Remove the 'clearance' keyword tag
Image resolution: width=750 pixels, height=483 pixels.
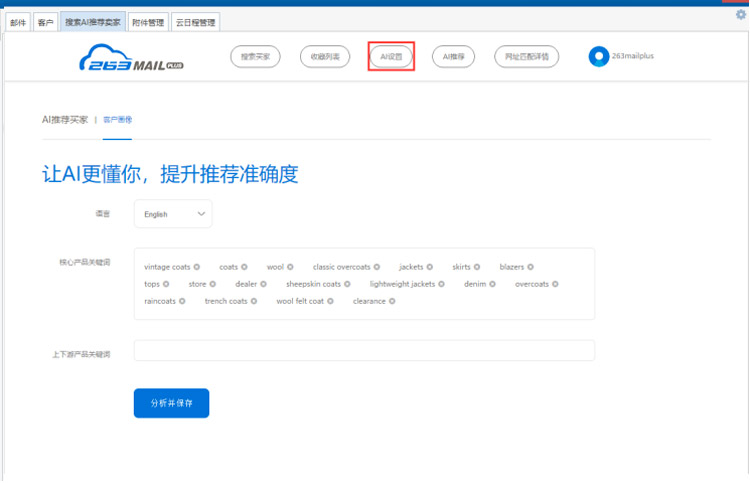coord(392,301)
